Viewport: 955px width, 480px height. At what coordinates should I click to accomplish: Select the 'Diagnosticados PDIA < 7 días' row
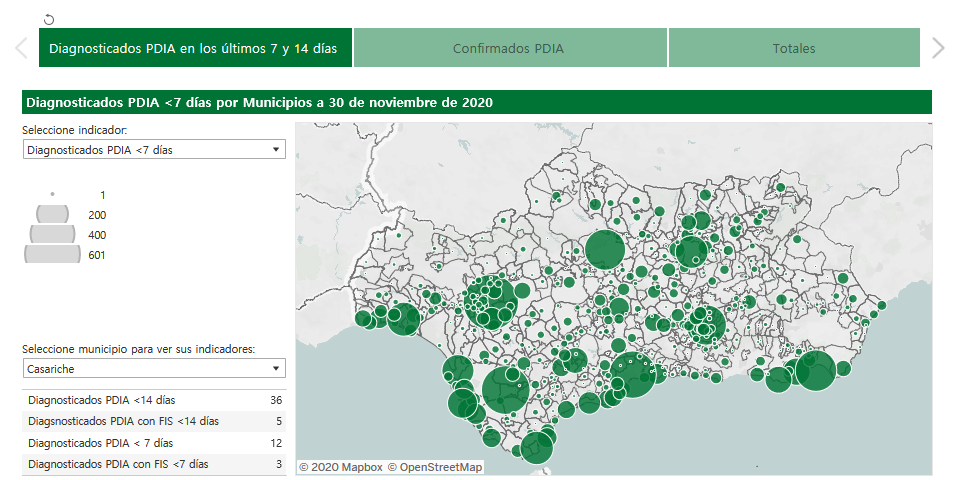[x=153, y=442]
